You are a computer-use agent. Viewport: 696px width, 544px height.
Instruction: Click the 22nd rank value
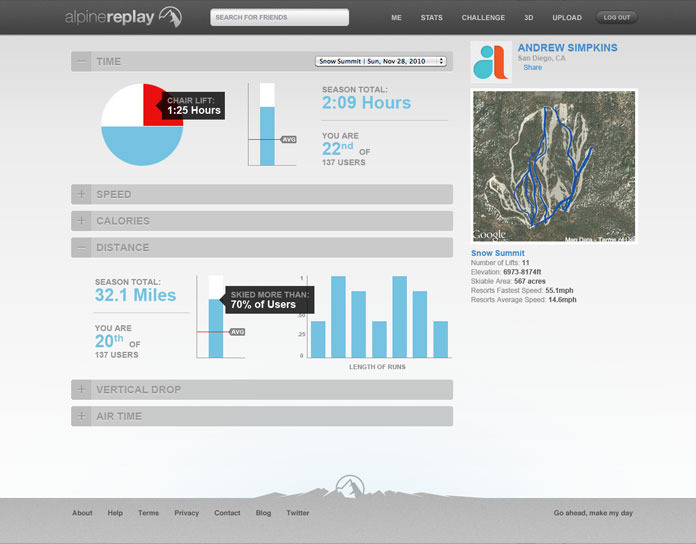[338, 149]
